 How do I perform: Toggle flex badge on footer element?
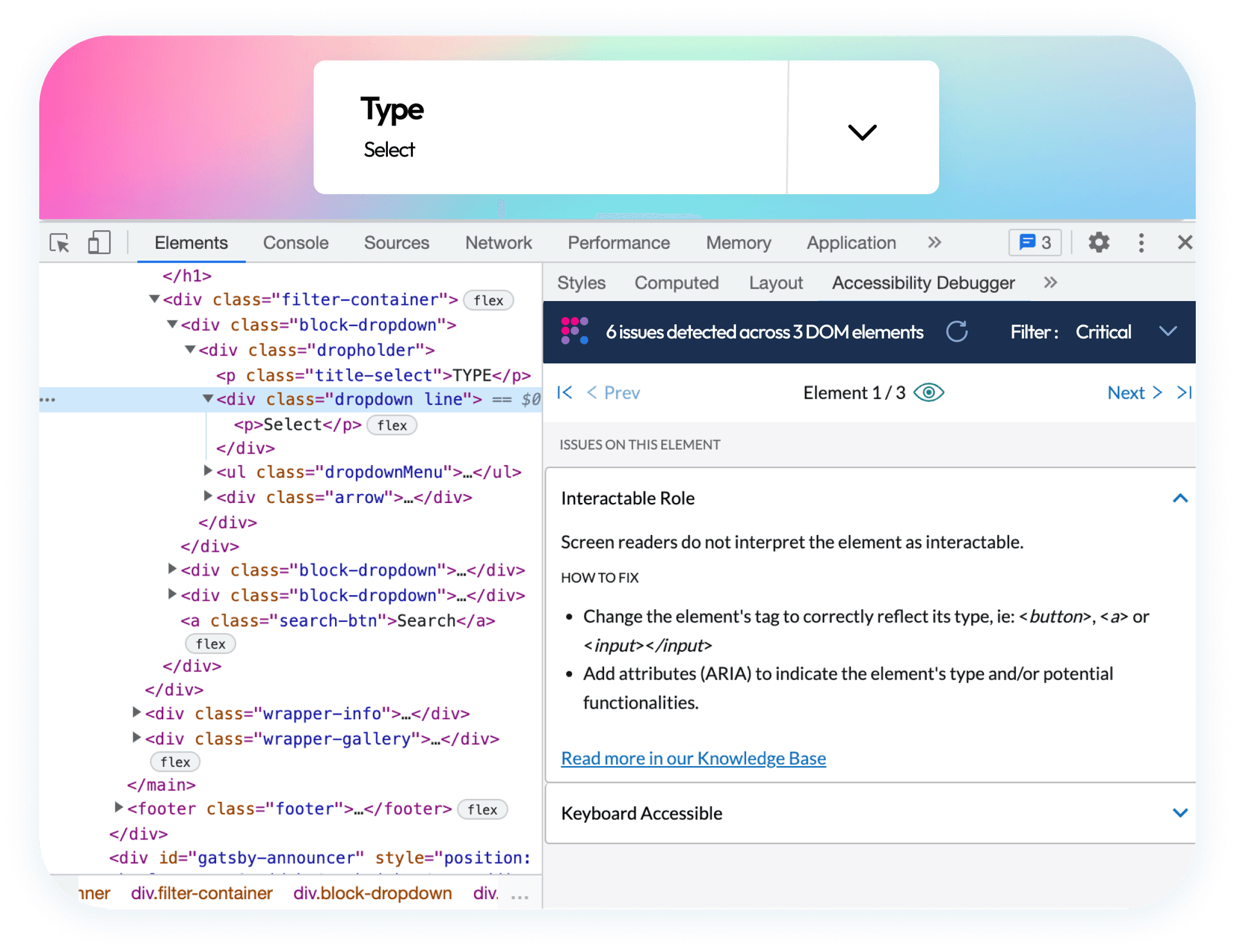coord(482,809)
